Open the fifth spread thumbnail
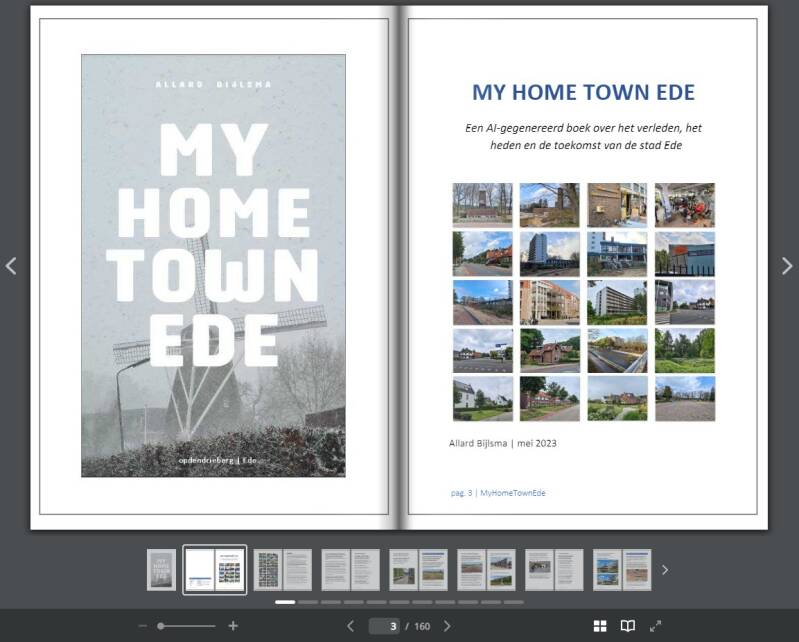The image size is (799, 642). (418, 570)
